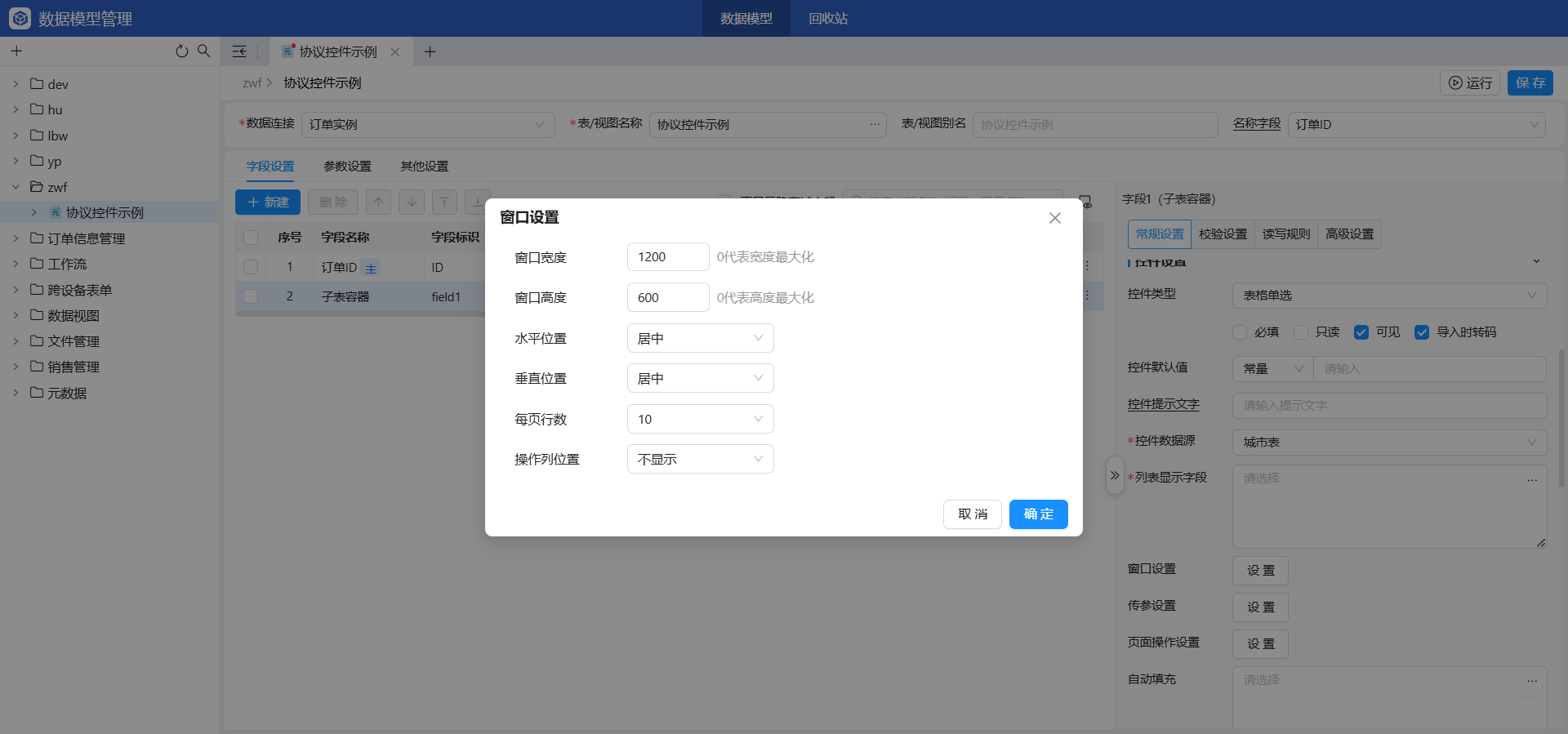Click the 协议控件示例 tree node icon
Image resolution: width=1568 pixels, height=734 pixels.
pos(56,212)
